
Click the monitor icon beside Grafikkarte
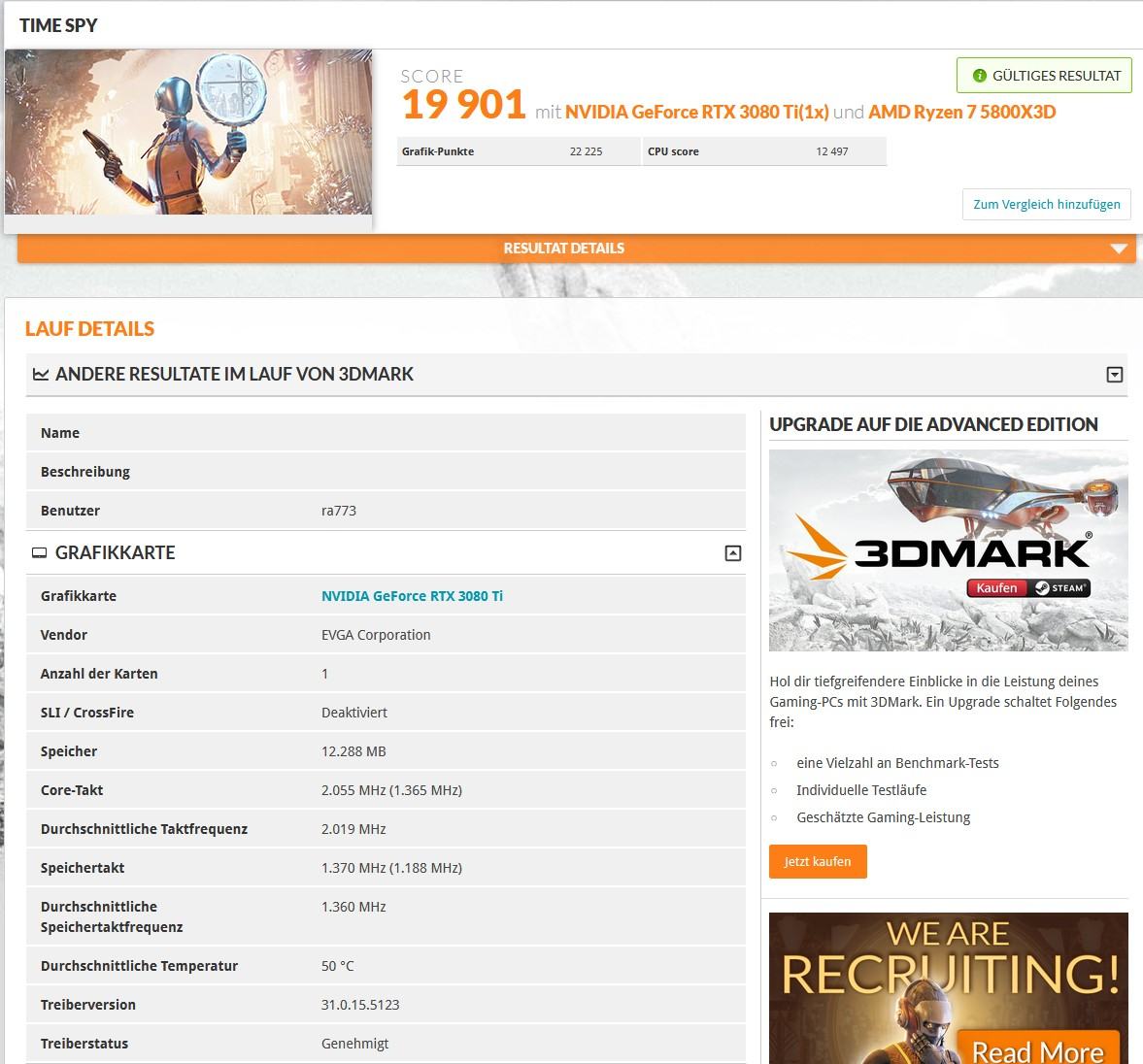(40, 553)
